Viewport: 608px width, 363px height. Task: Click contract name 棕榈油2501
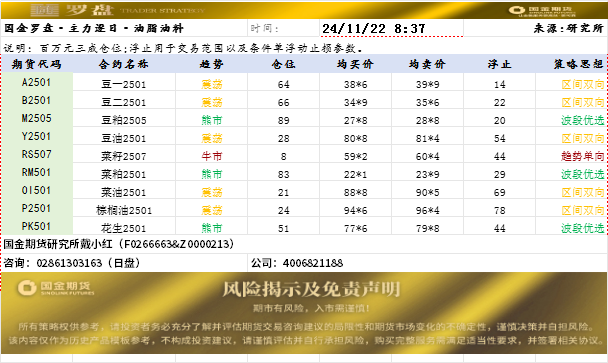click(124, 210)
